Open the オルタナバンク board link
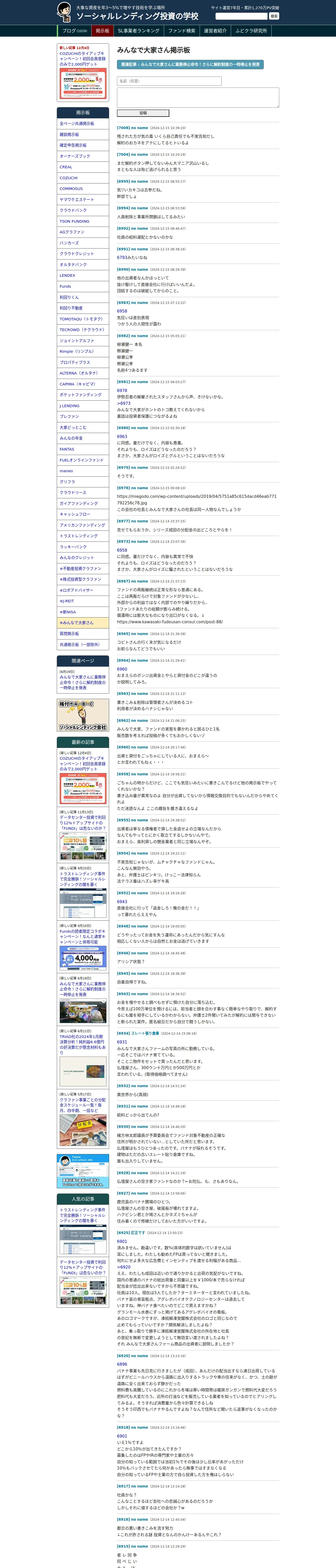 tap(83, 265)
